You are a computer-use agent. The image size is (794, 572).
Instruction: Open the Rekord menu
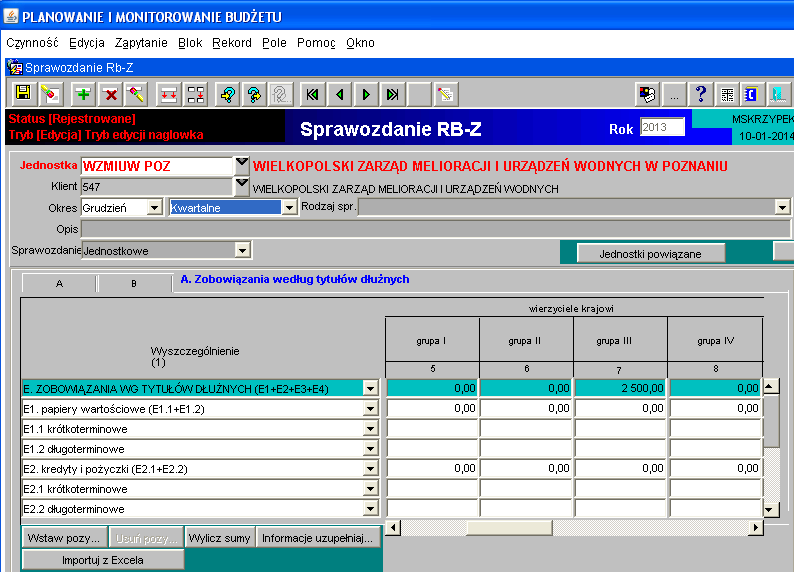coord(232,43)
